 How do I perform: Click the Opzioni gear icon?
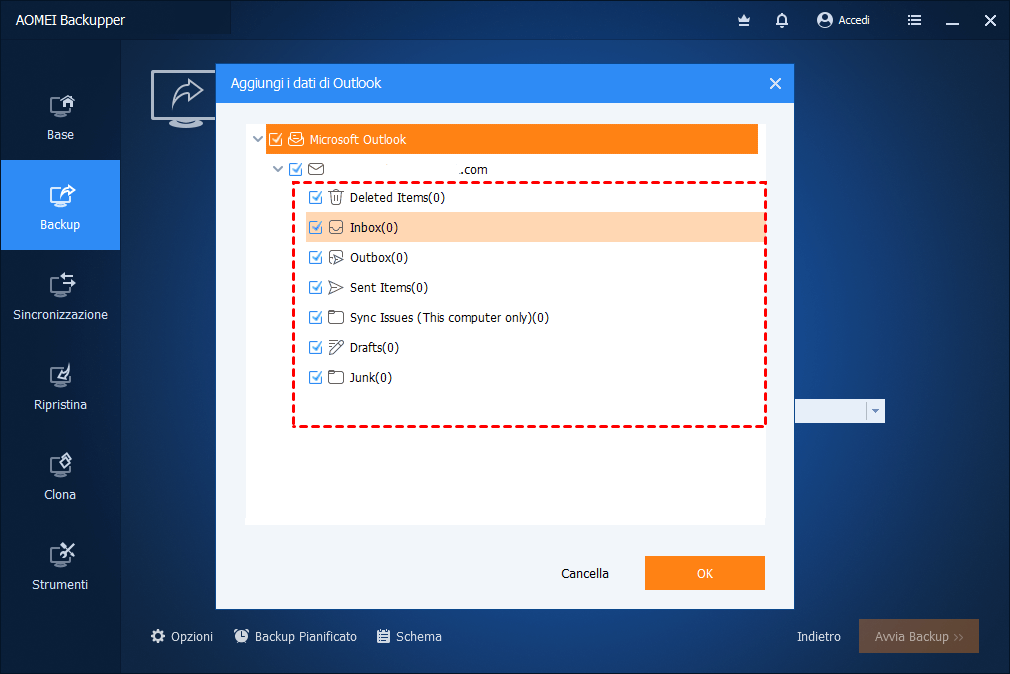tap(158, 636)
